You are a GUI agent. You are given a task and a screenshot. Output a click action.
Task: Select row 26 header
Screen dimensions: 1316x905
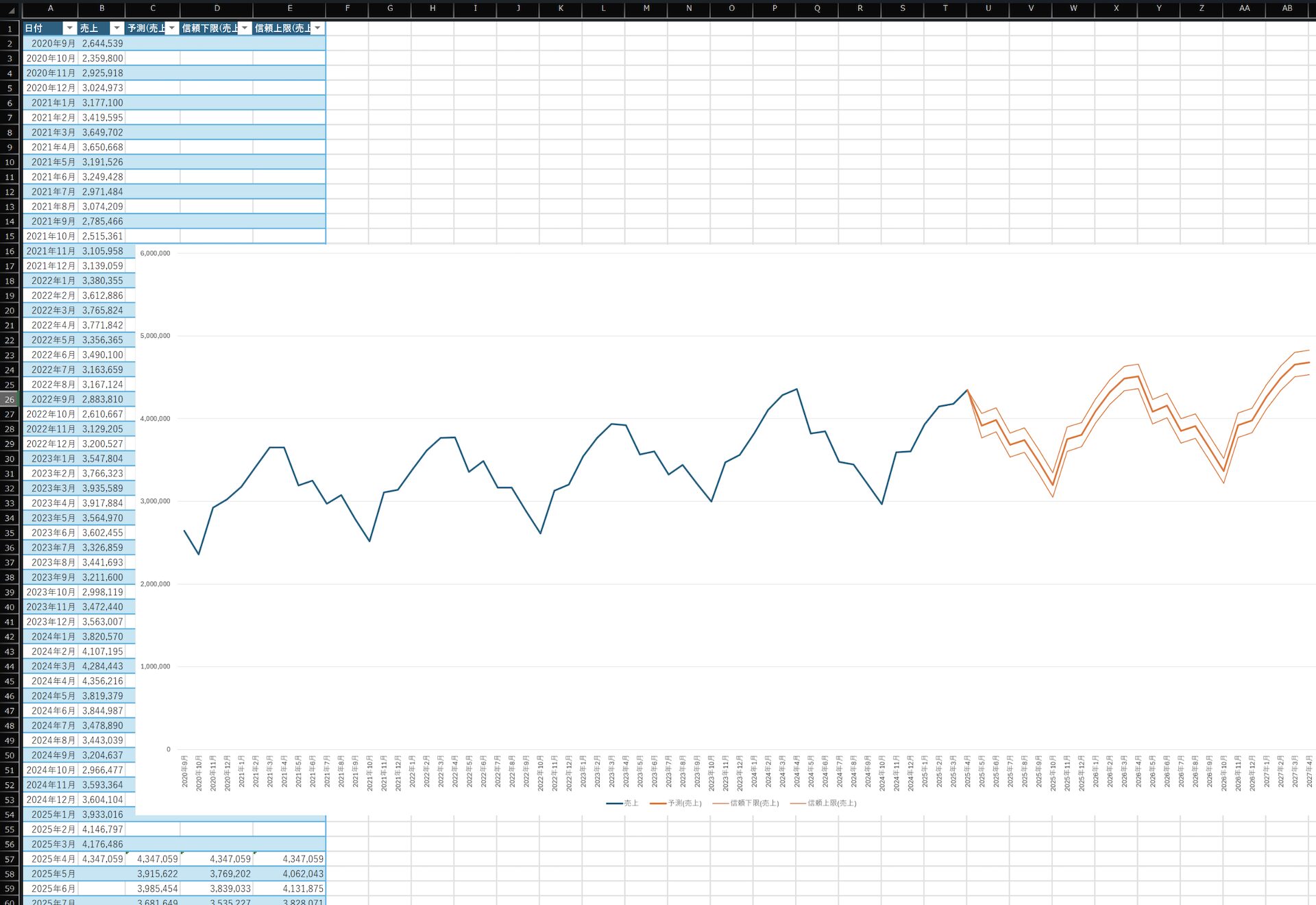click(x=10, y=400)
